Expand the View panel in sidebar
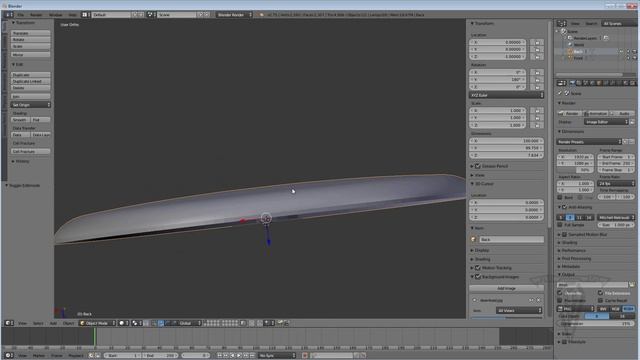The width and height of the screenshot is (640, 360). pos(478,175)
